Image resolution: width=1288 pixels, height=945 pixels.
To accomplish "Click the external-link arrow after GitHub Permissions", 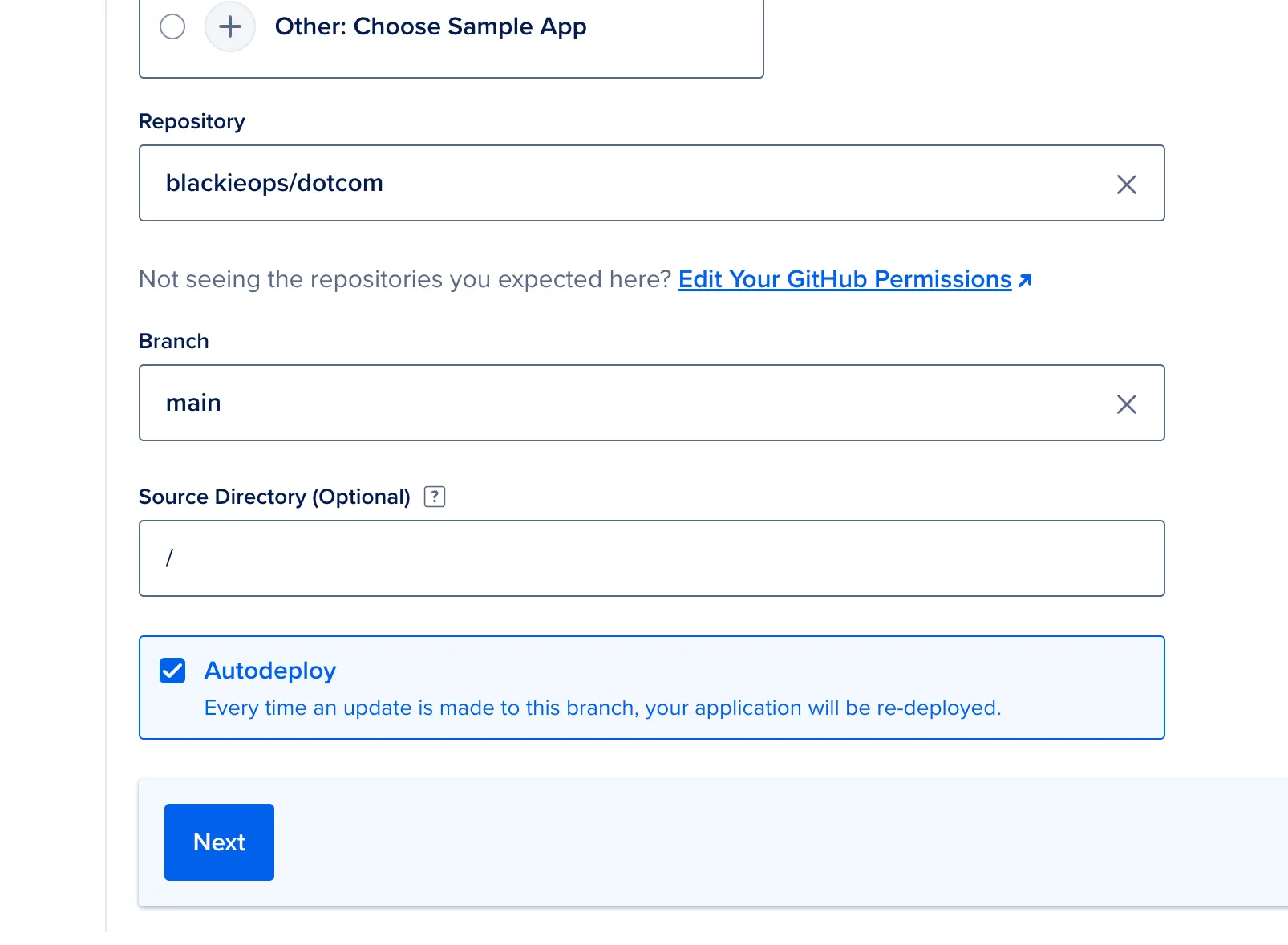I will [1025, 281].
